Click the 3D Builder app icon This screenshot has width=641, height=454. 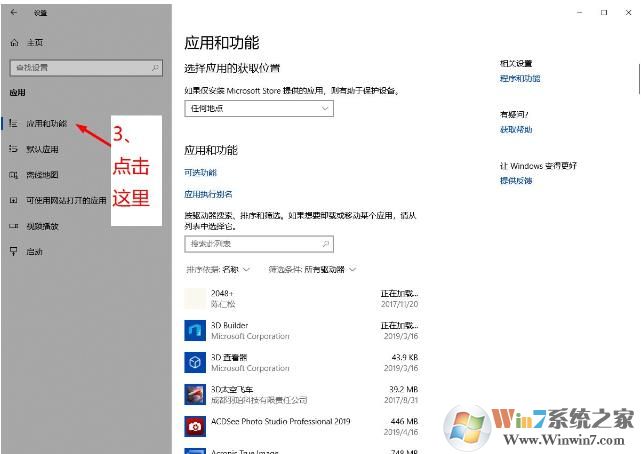(195, 330)
